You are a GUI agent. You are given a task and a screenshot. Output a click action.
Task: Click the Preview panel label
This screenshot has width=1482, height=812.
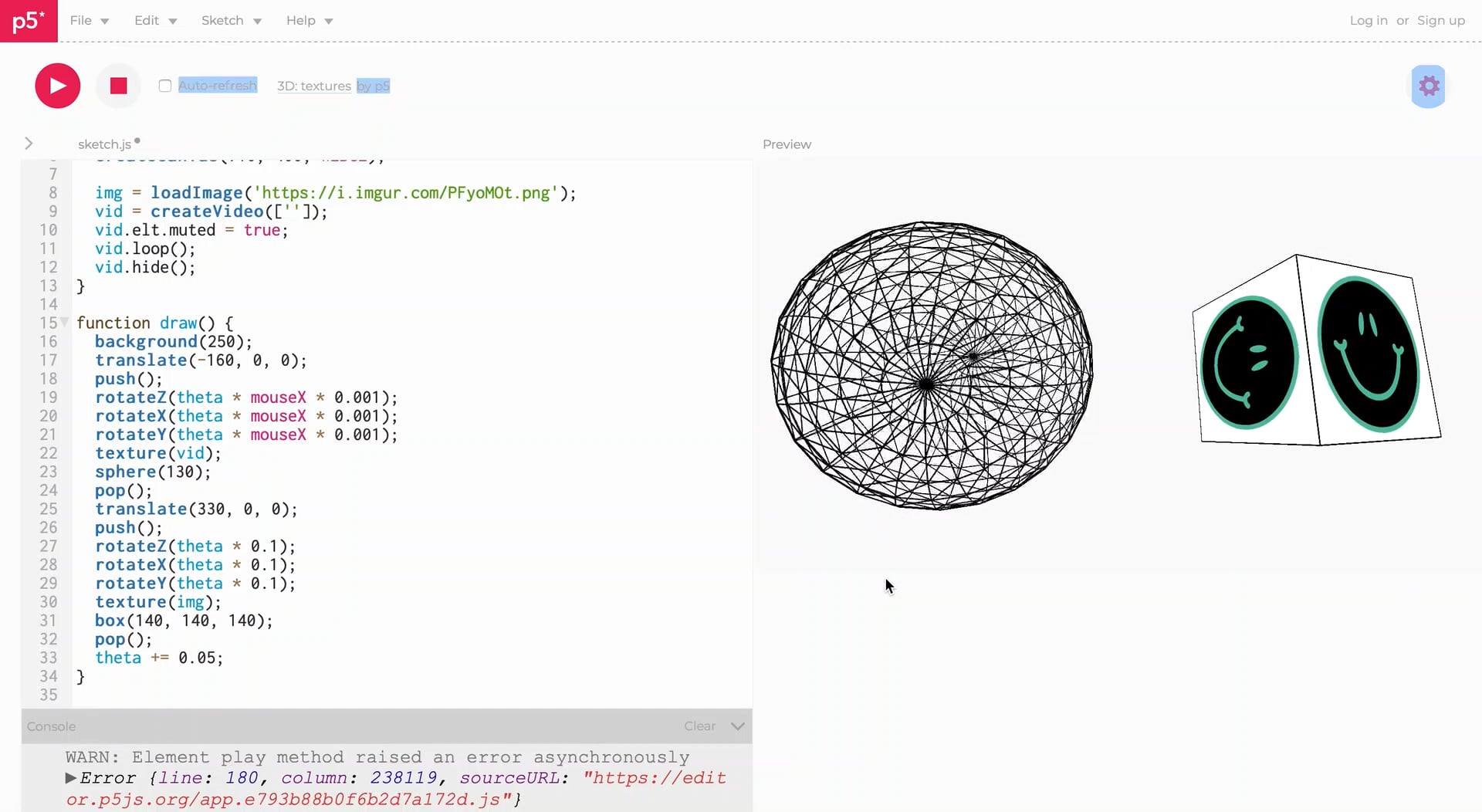click(x=787, y=144)
